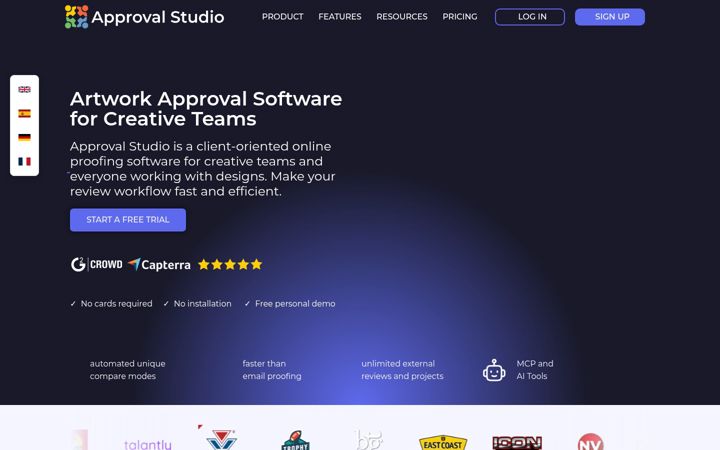Image resolution: width=720 pixels, height=450 pixels.
Task: Click the Approval Studio brand name
Action: (x=158, y=17)
